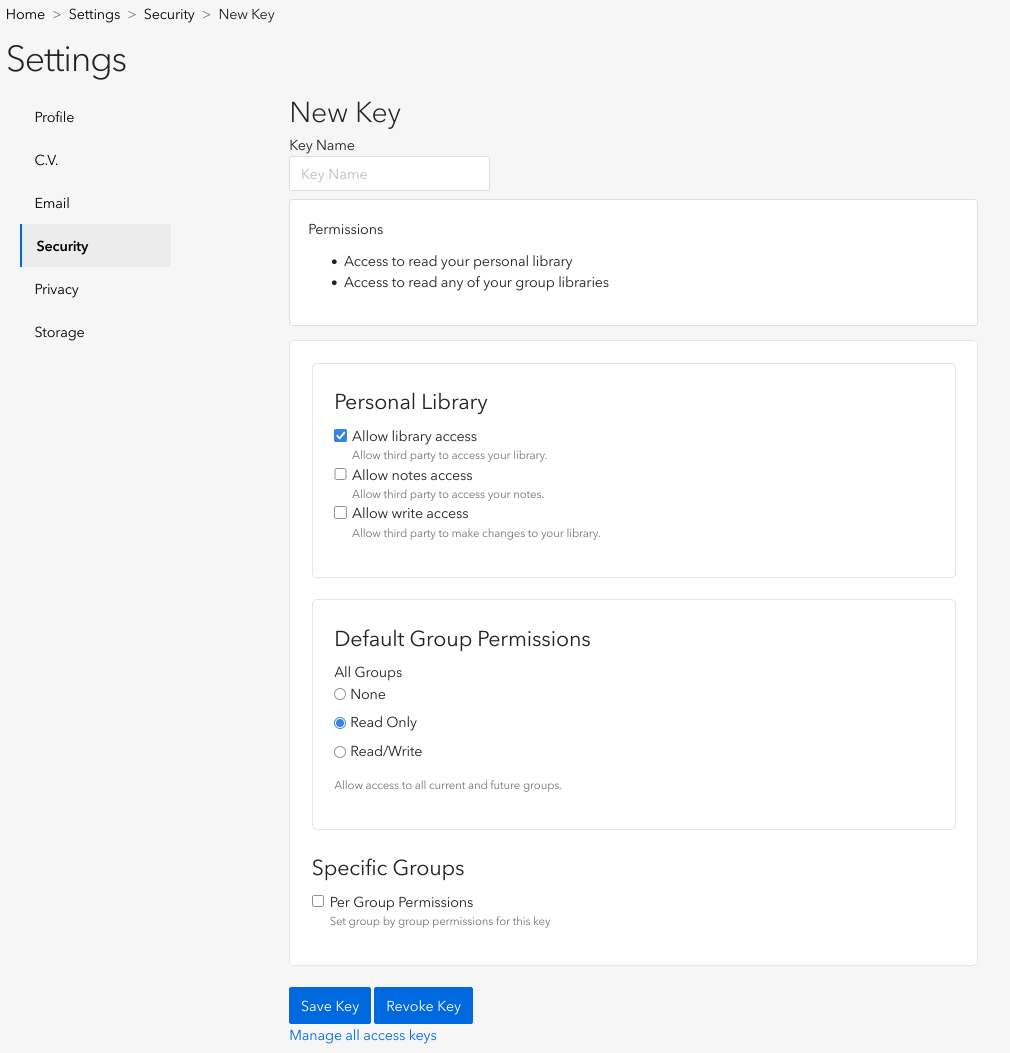1010x1053 pixels.
Task: Check the Allow library access checkbox
Action: [x=341, y=436]
